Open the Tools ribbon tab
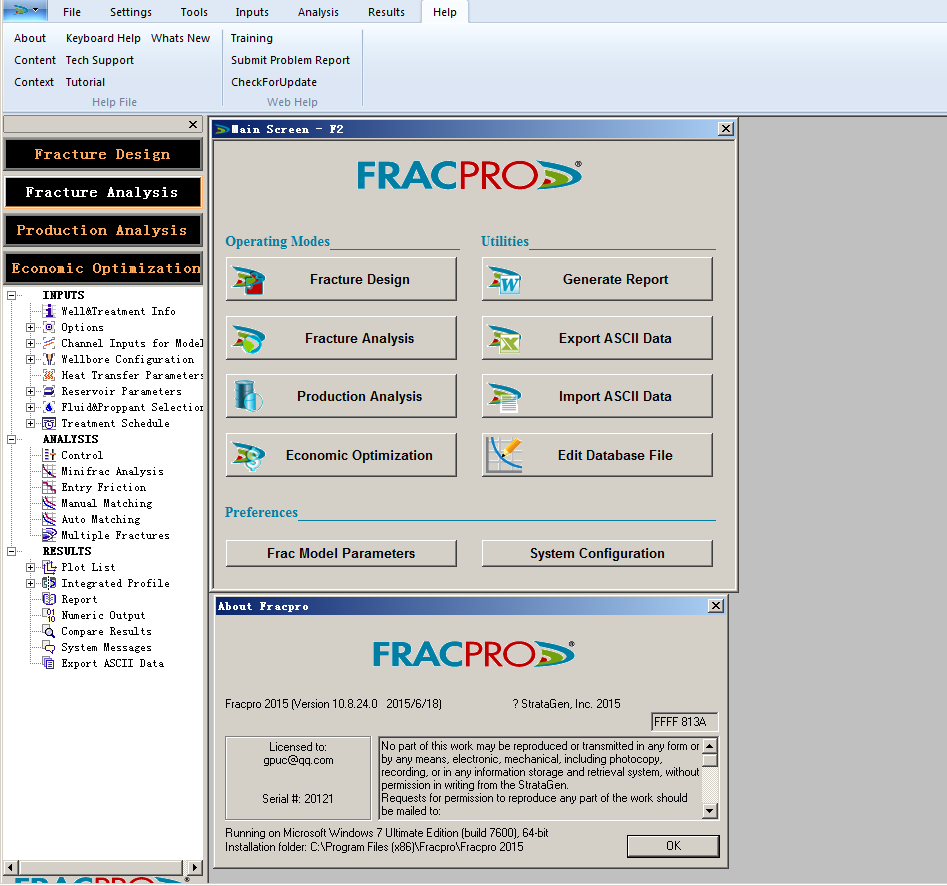The width and height of the screenshot is (947, 886). (194, 12)
